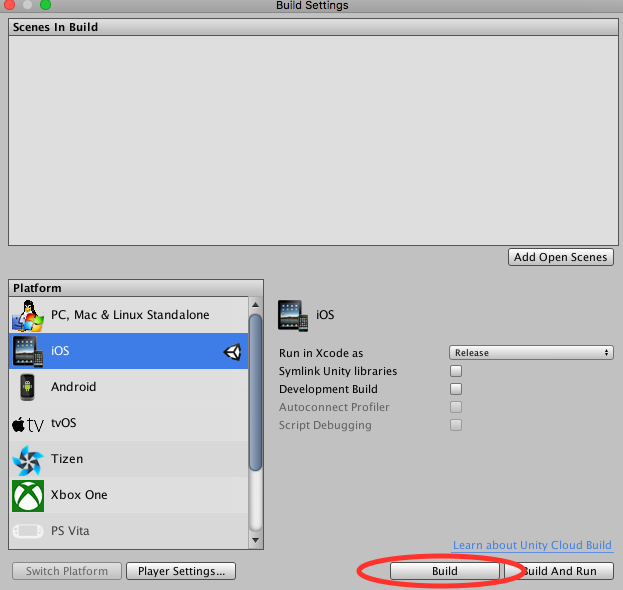Screen dimensions: 623x590
Task: Open the Learn about Unity Cloud Build link
Action: pos(532,545)
